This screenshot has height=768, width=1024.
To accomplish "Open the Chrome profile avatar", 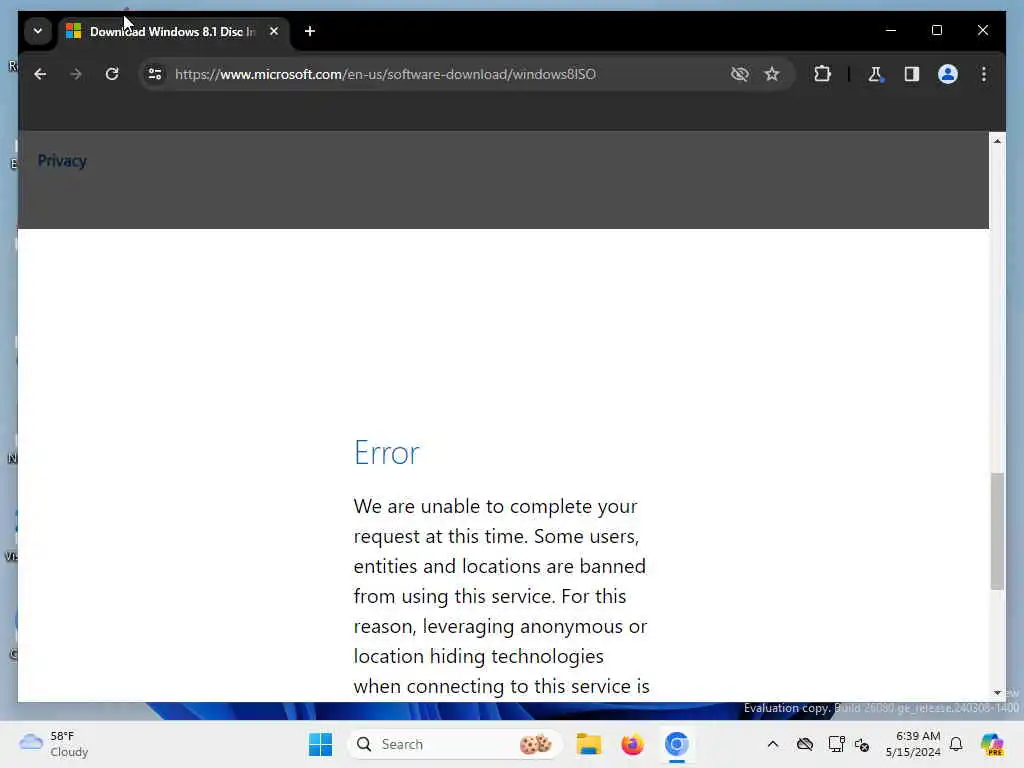I will coord(948,74).
